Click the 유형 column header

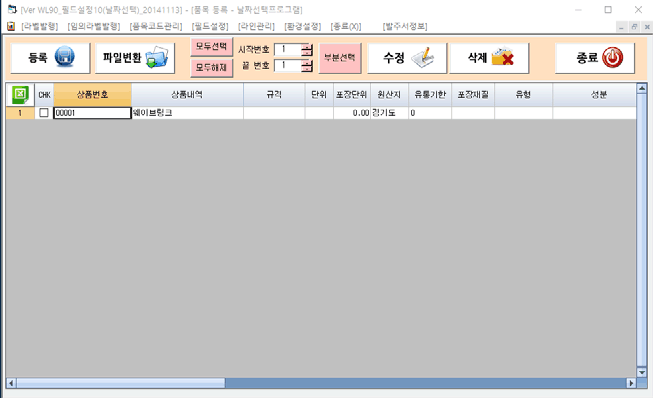[x=523, y=95]
